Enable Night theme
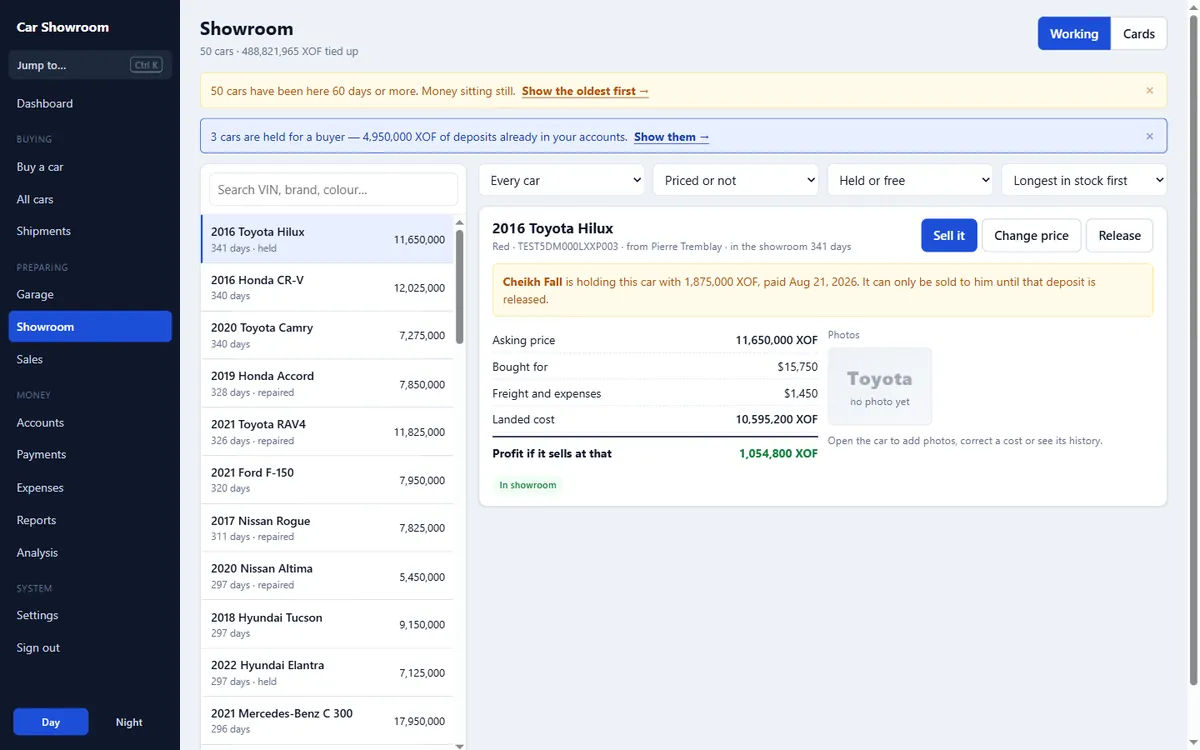The height and width of the screenshot is (750, 1200). tap(129, 722)
